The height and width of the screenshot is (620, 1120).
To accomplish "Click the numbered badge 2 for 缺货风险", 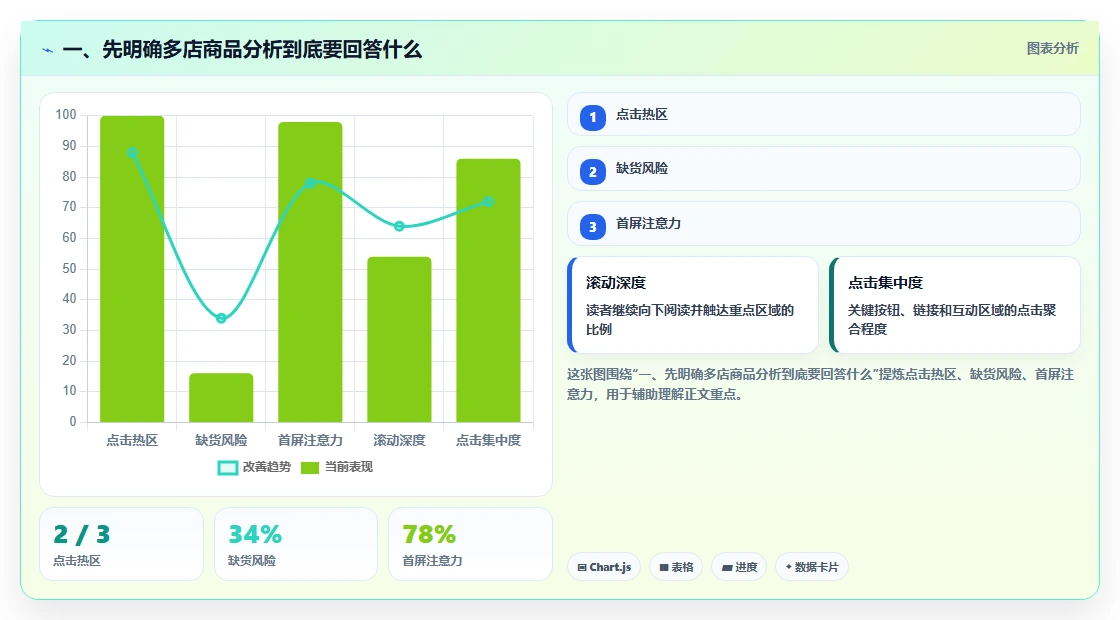I will (592, 171).
